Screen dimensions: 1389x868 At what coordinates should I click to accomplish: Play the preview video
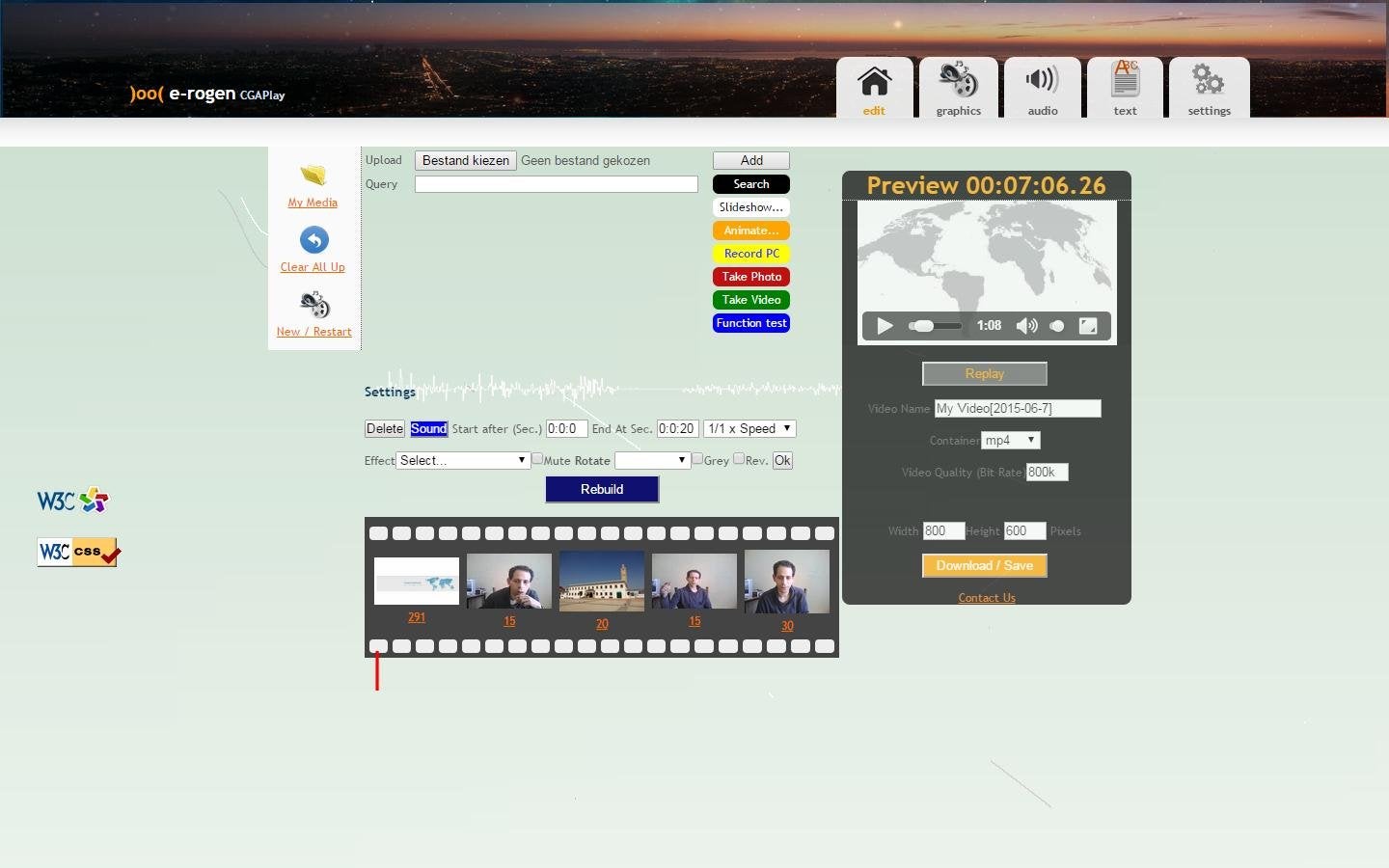(x=885, y=326)
